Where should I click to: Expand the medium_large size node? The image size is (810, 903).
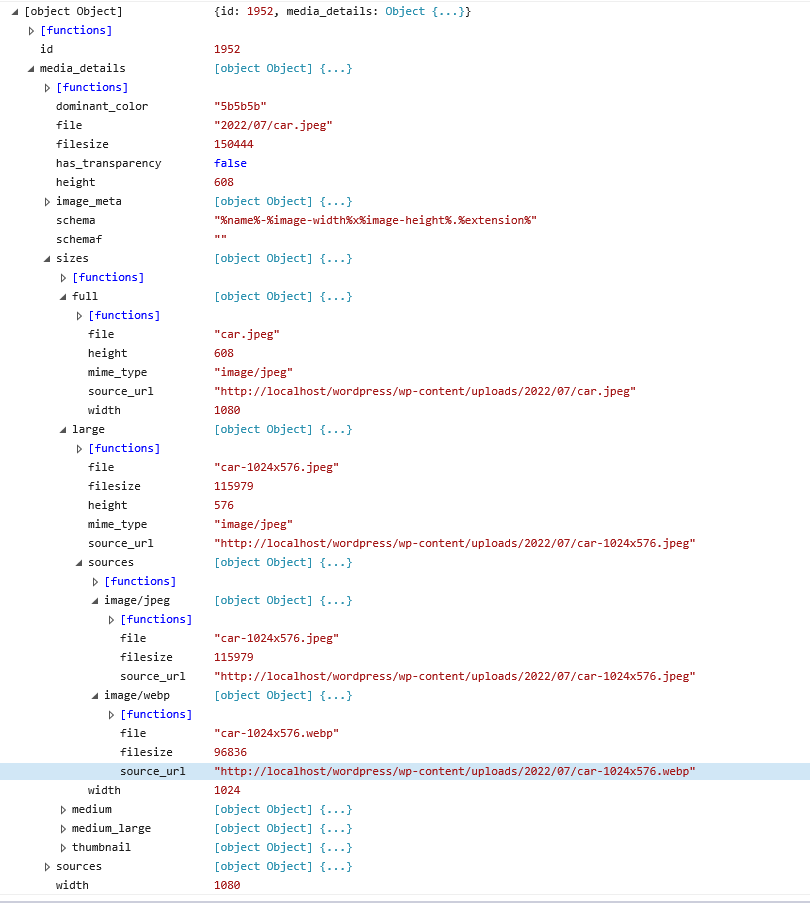63,829
